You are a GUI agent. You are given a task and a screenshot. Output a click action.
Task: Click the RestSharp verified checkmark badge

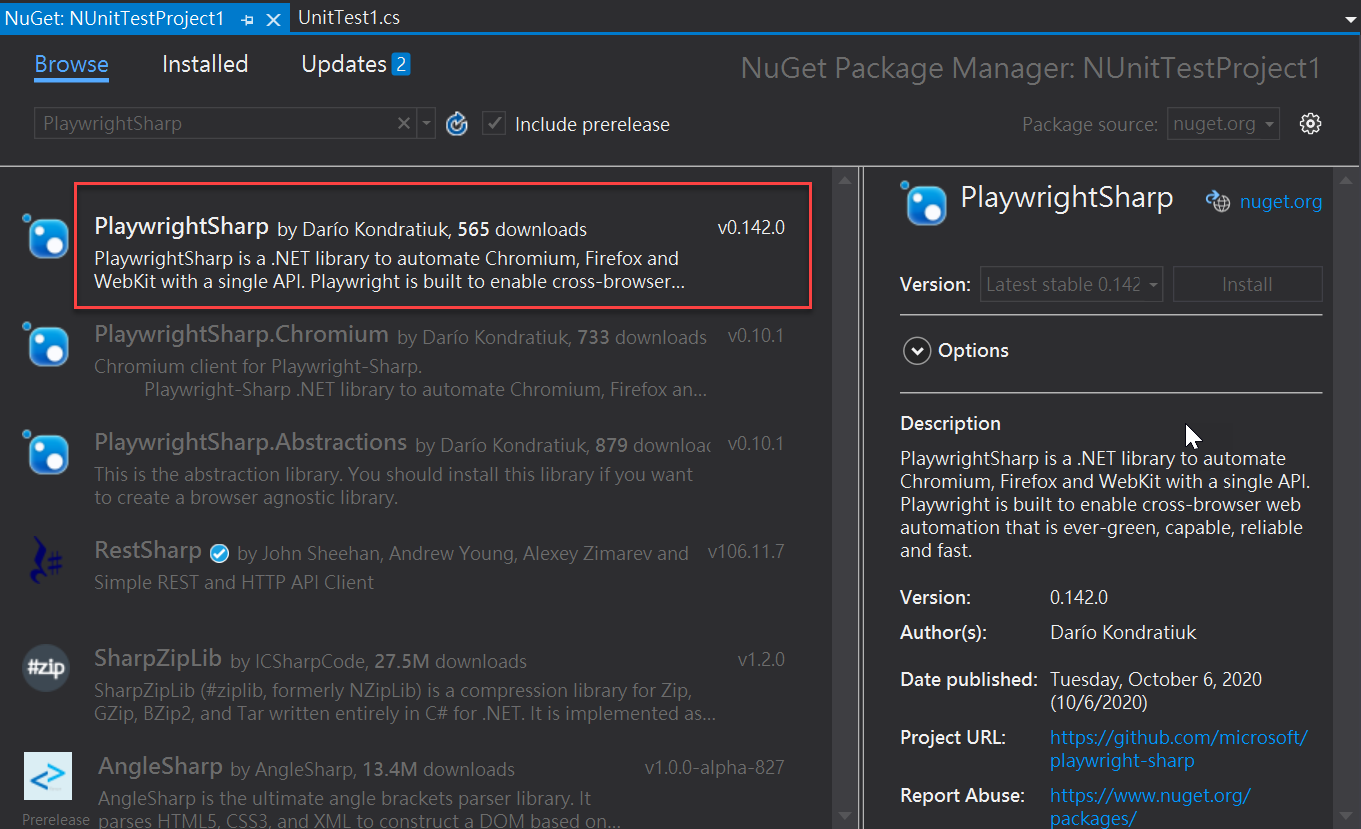coord(220,552)
